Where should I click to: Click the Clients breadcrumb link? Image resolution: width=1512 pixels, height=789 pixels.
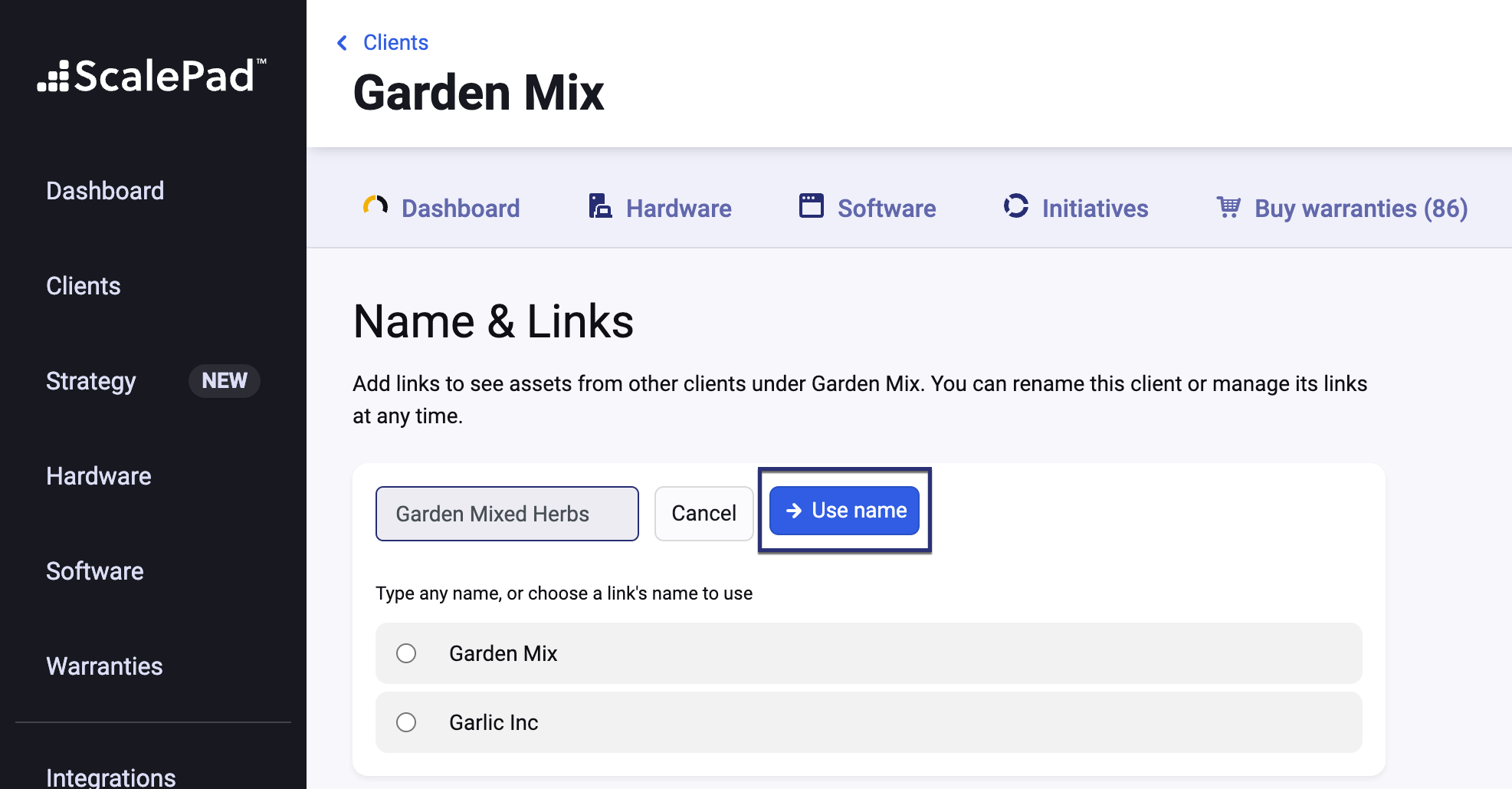point(395,42)
